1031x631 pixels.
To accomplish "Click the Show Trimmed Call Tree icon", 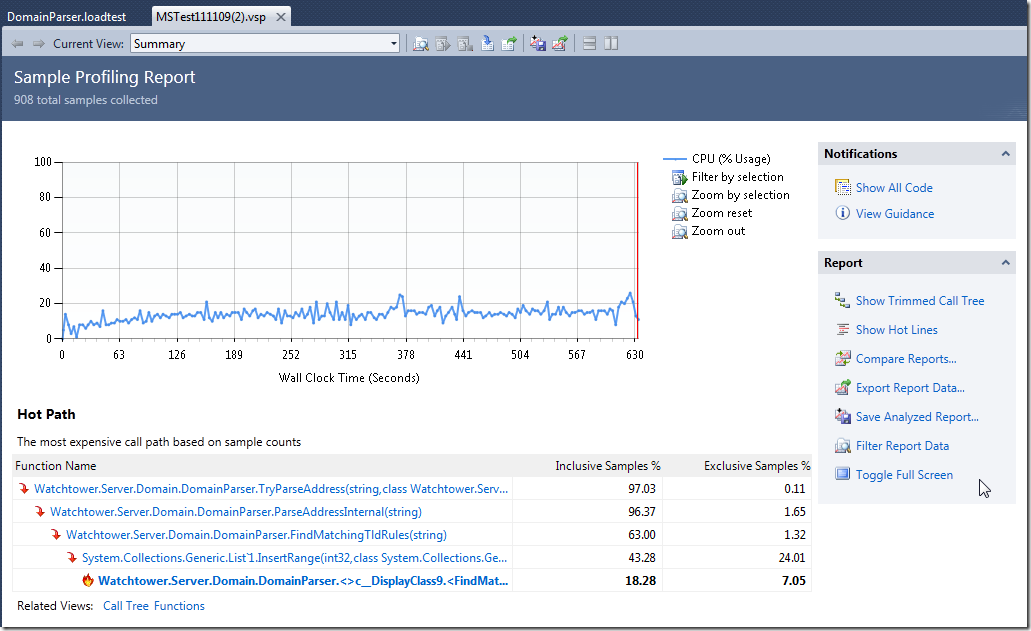I will pyautogui.click(x=842, y=300).
